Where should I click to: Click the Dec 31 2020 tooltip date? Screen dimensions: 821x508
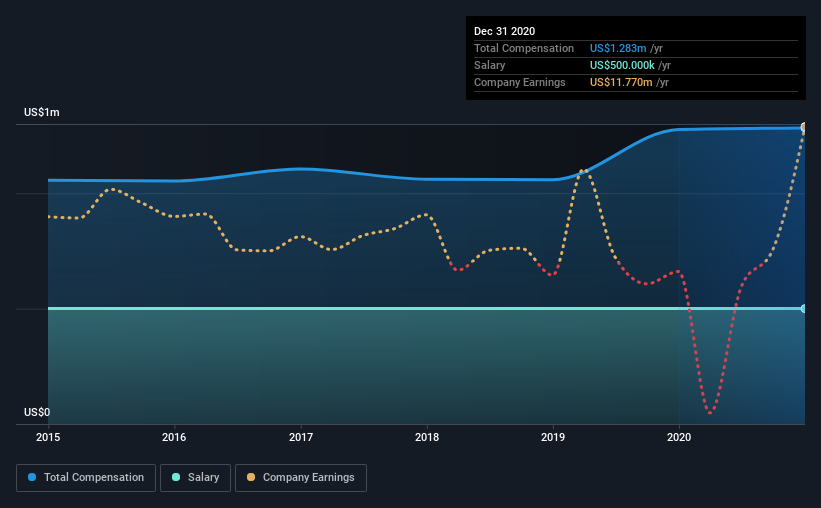coord(504,31)
